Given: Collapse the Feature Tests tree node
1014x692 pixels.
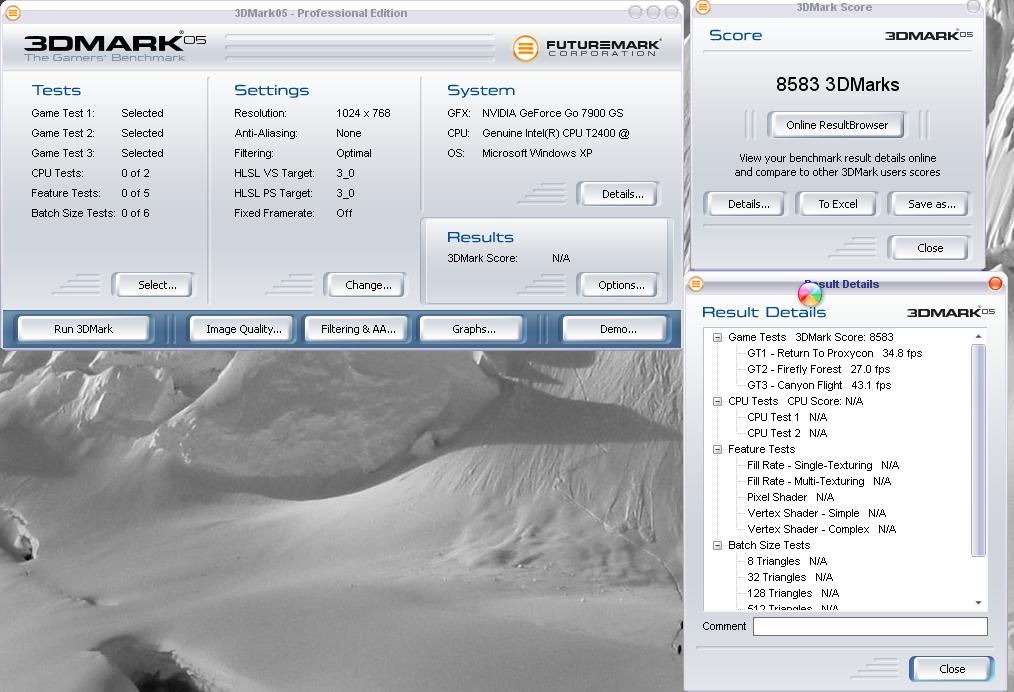Looking at the screenshot, I should coord(717,449).
